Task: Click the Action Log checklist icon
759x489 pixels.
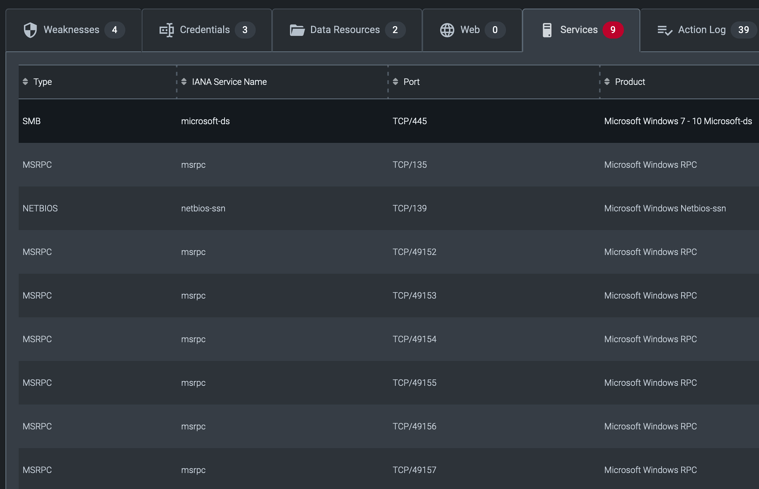Action: (665, 30)
